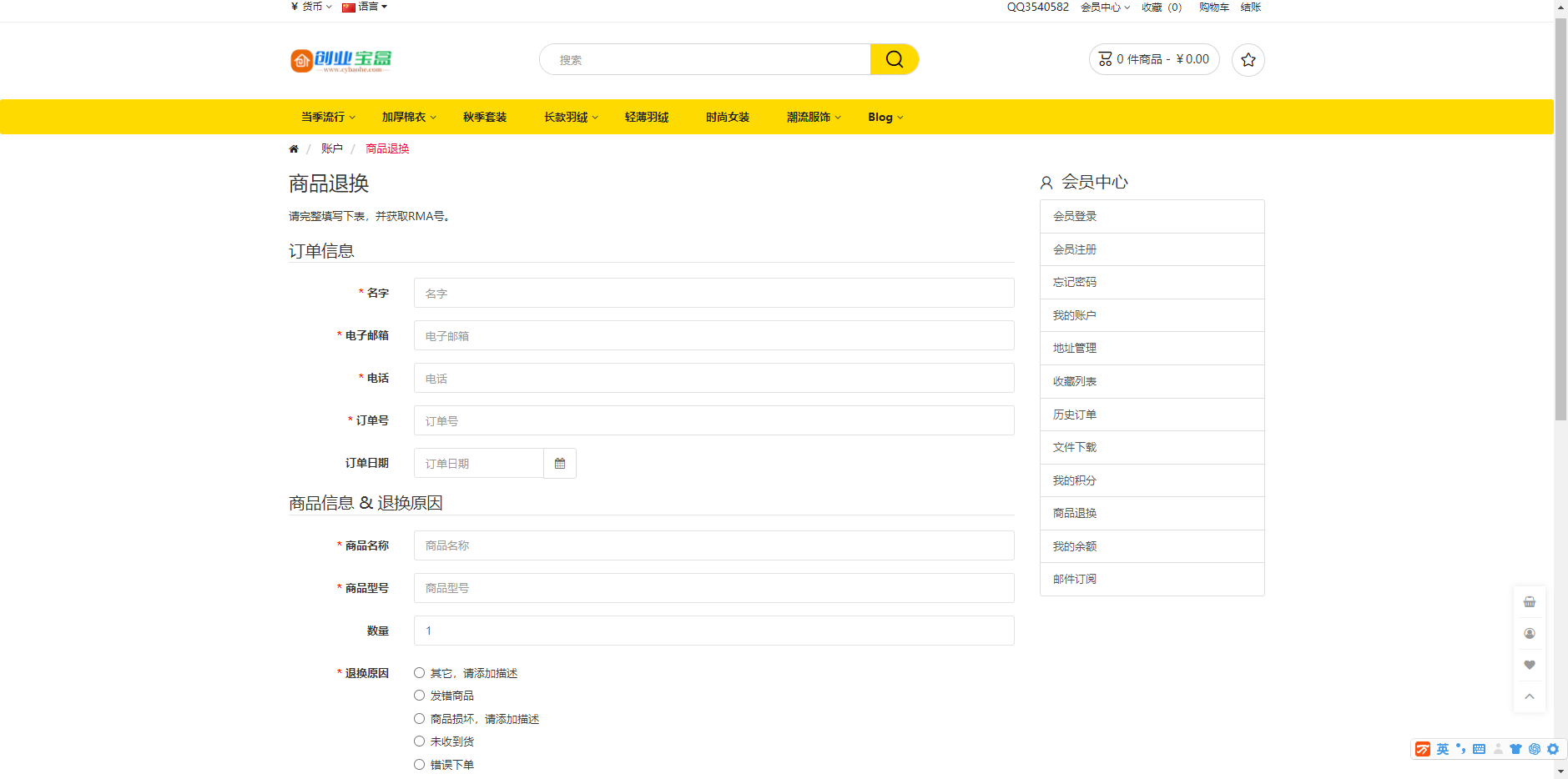The width and height of the screenshot is (1568, 779).
Task: Open floating shopping basket icon
Action: click(1529, 601)
